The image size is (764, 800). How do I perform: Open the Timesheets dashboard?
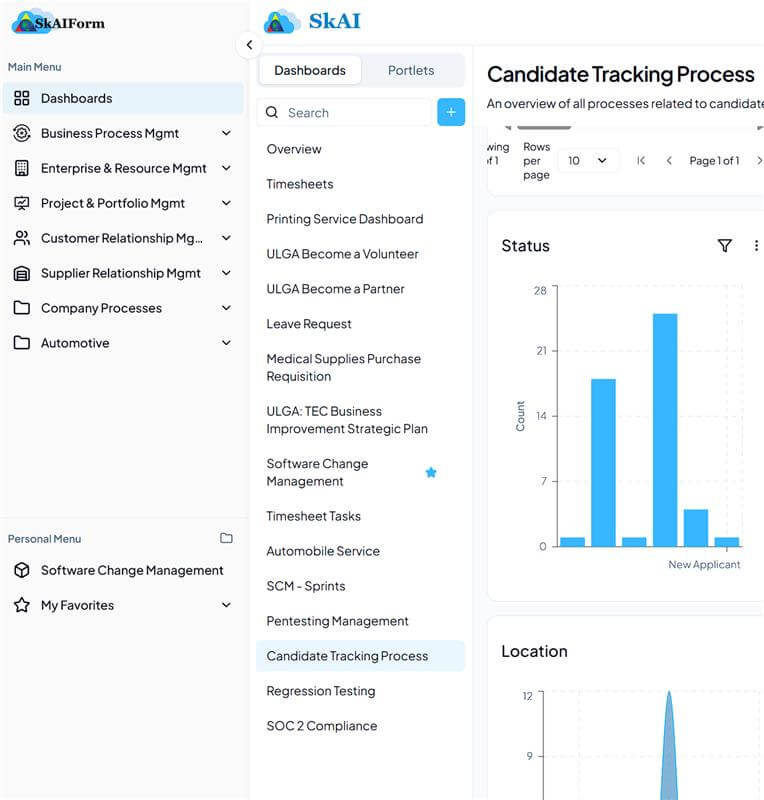click(x=300, y=184)
